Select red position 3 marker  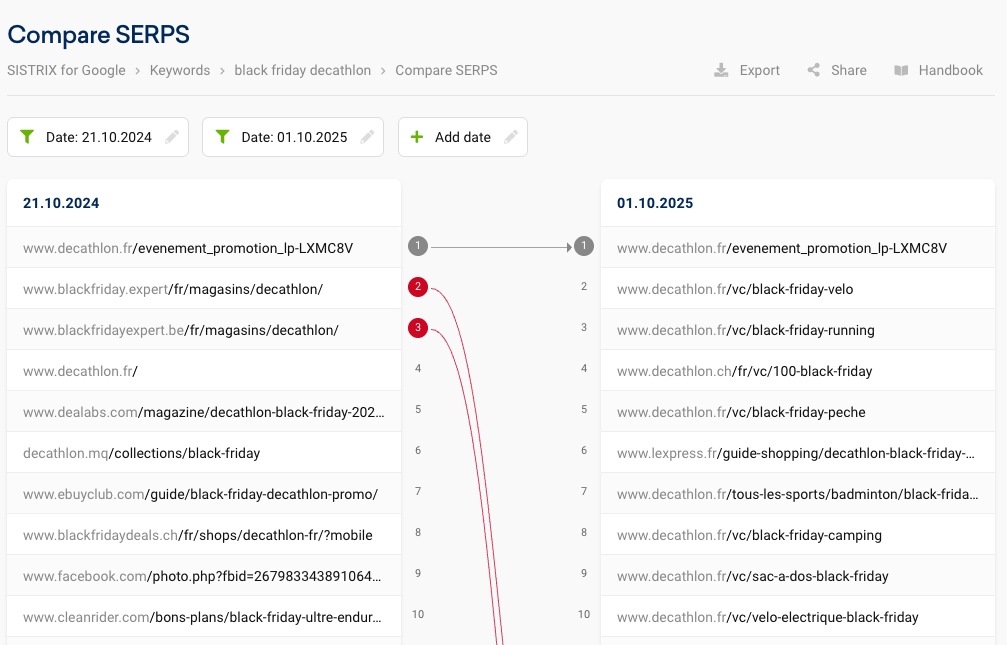[x=418, y=328]
